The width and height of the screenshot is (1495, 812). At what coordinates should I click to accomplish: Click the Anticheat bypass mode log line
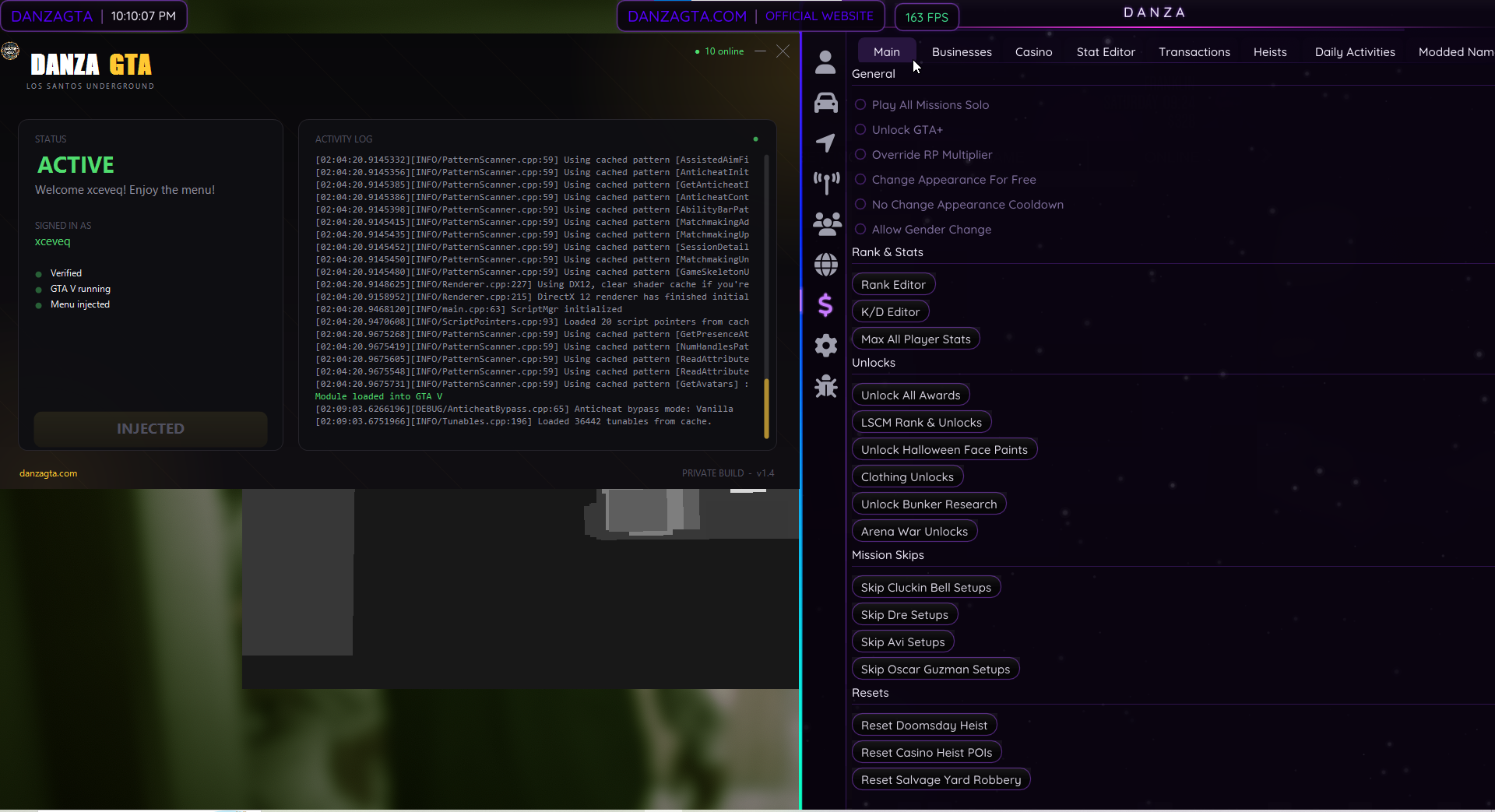tap(524, 410)
